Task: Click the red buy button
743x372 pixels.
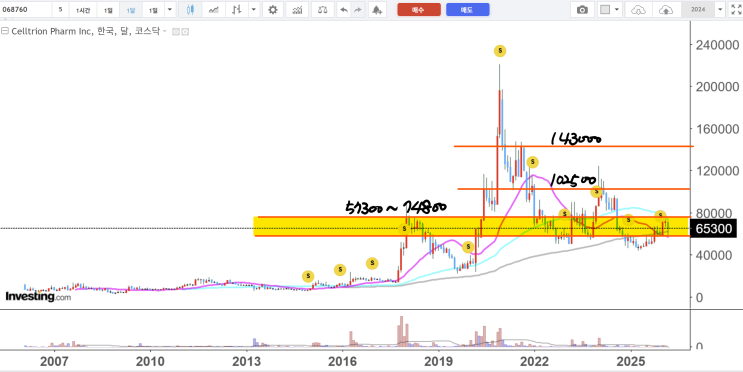Action: 419,9
